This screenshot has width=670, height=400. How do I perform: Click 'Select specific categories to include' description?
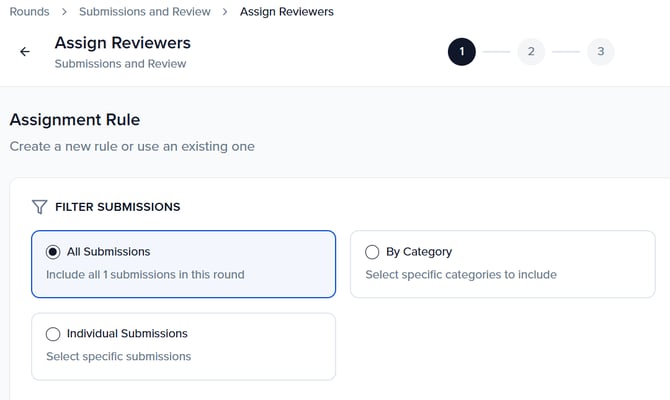(x=460, y=274)
